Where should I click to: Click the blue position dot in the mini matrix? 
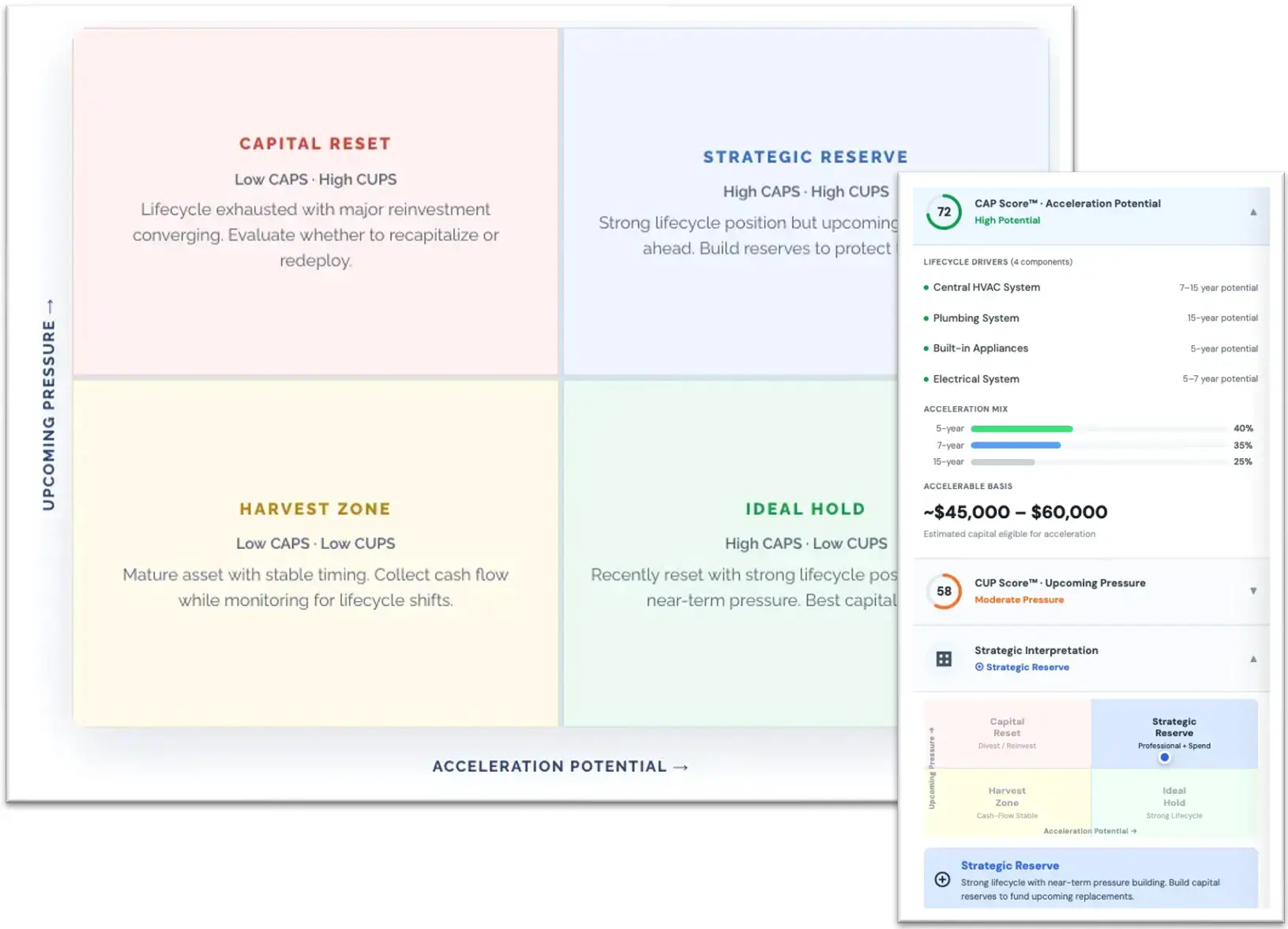(1164, 758)
